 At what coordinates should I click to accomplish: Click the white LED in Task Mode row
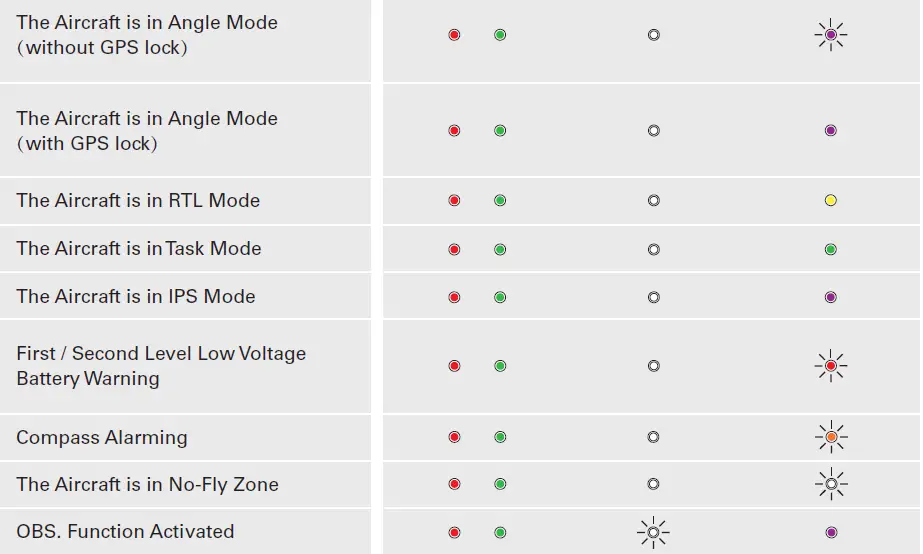653,249
